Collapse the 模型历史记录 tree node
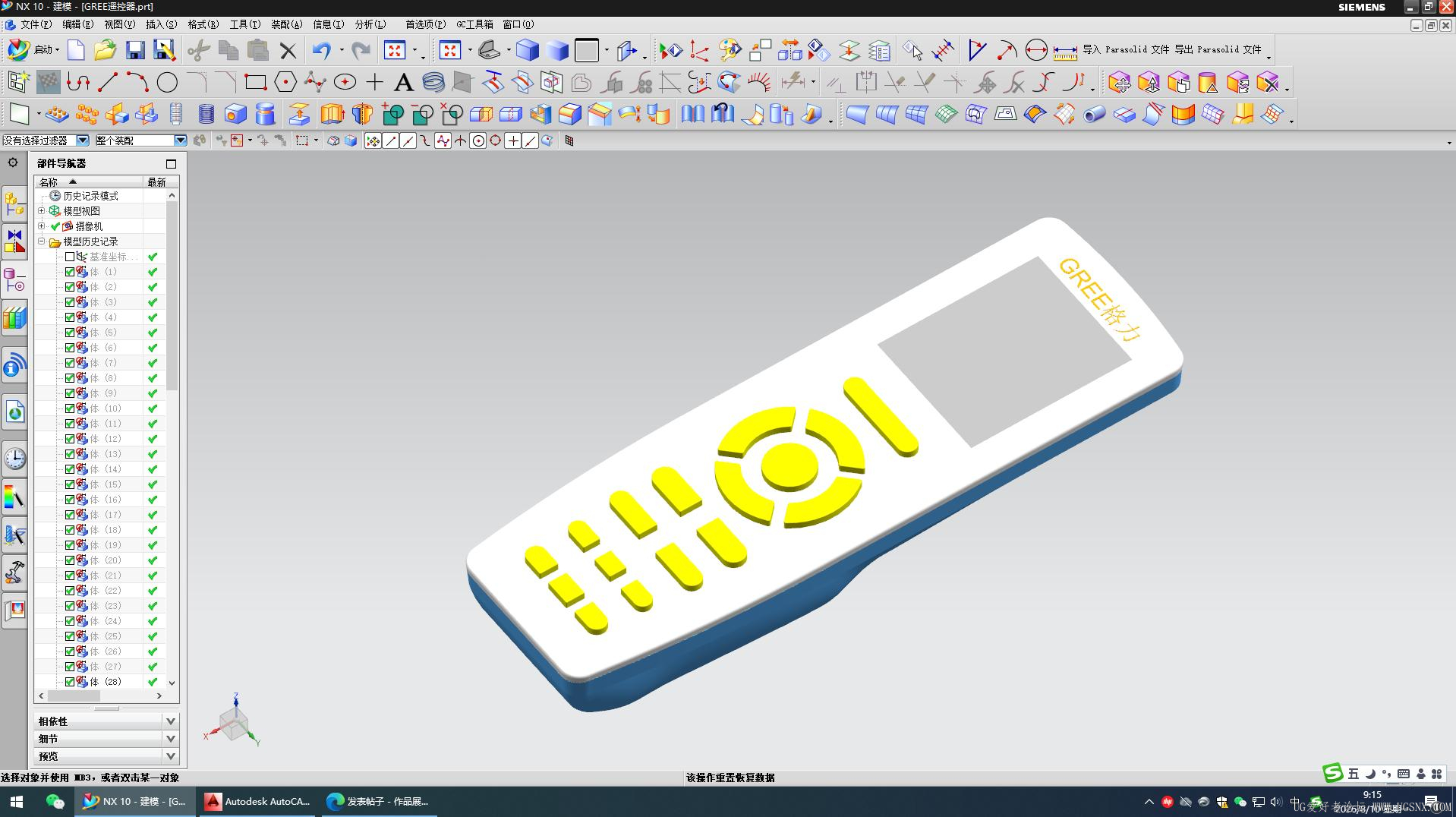Screen dimensions: 1456x817 (x=42, y=241)
